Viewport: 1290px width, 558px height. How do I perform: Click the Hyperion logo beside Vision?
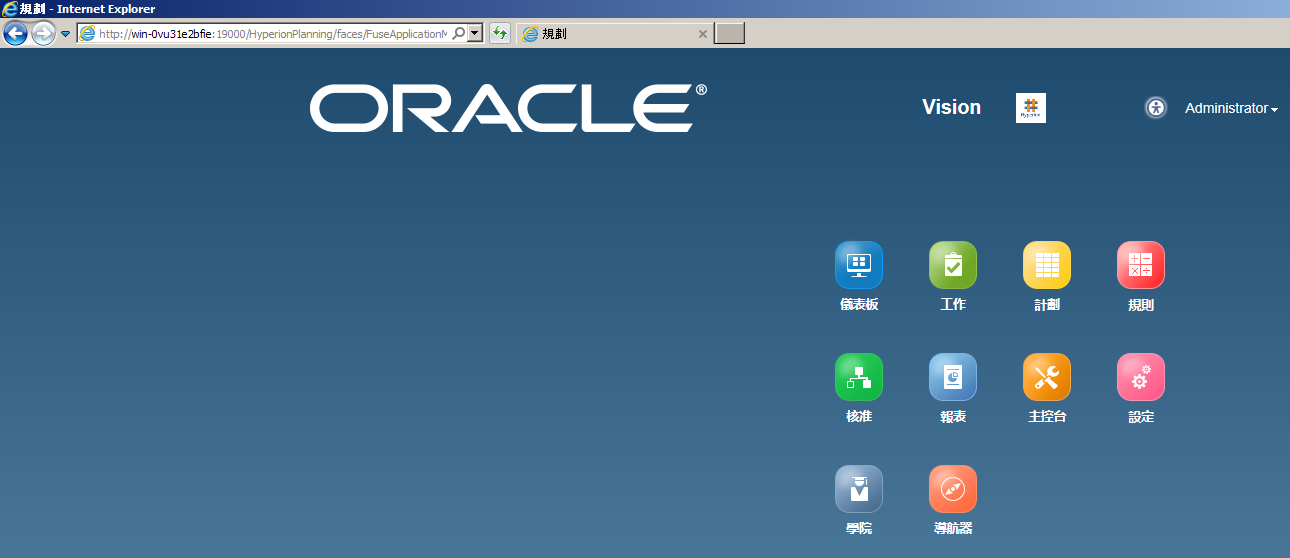tap(1031, 108)
